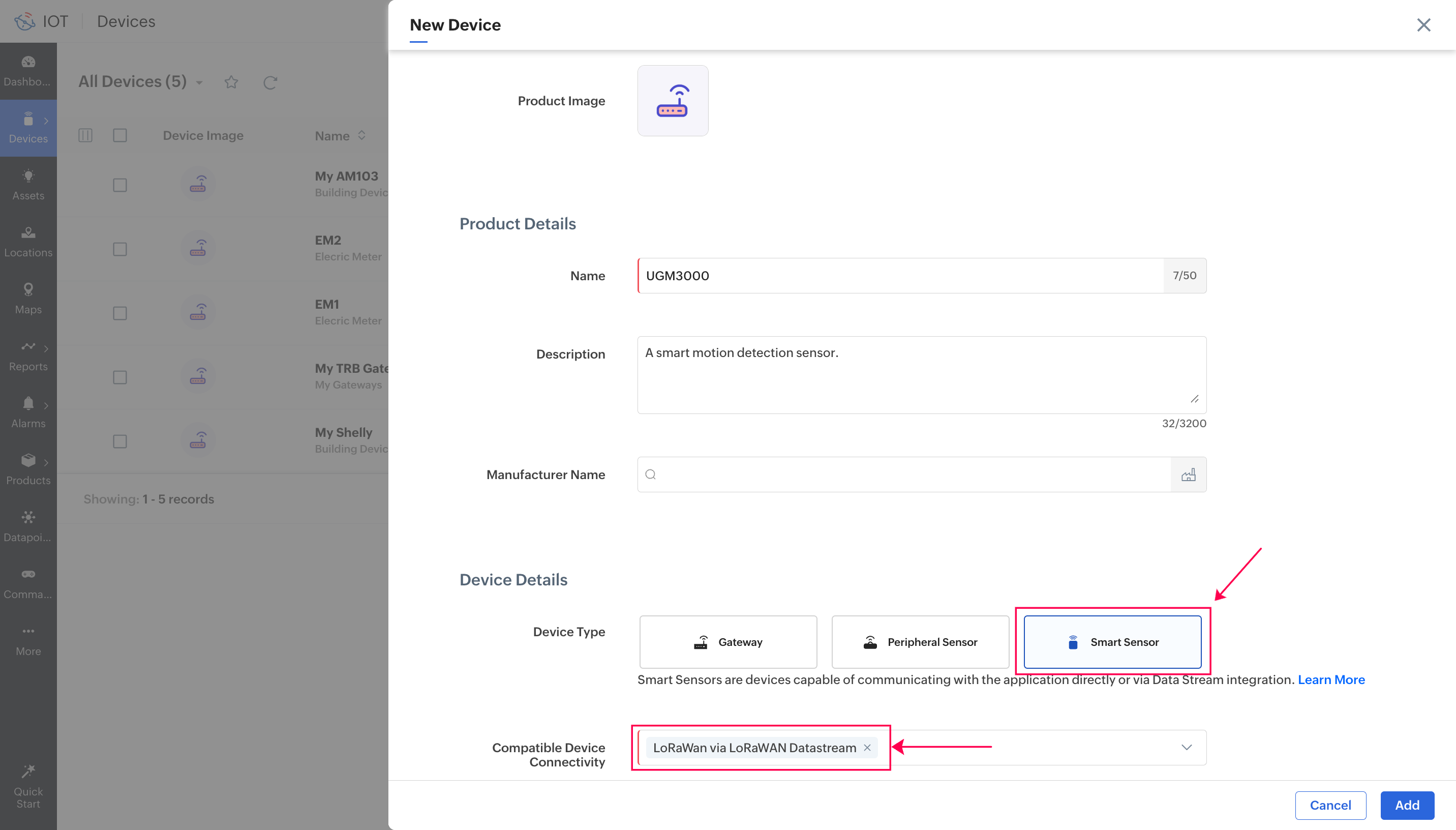Click the Name input field
The width and height of the screenshot is (1456, 830).
900,275
